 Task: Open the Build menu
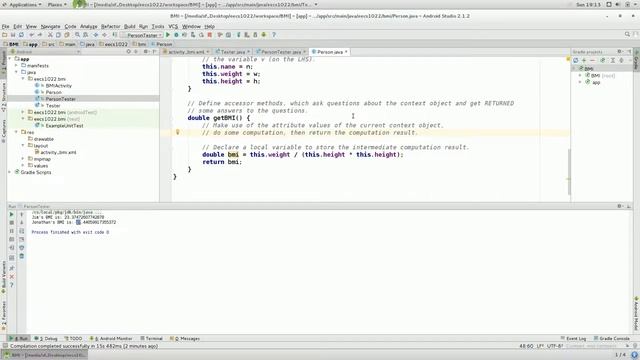pos(129,26)
